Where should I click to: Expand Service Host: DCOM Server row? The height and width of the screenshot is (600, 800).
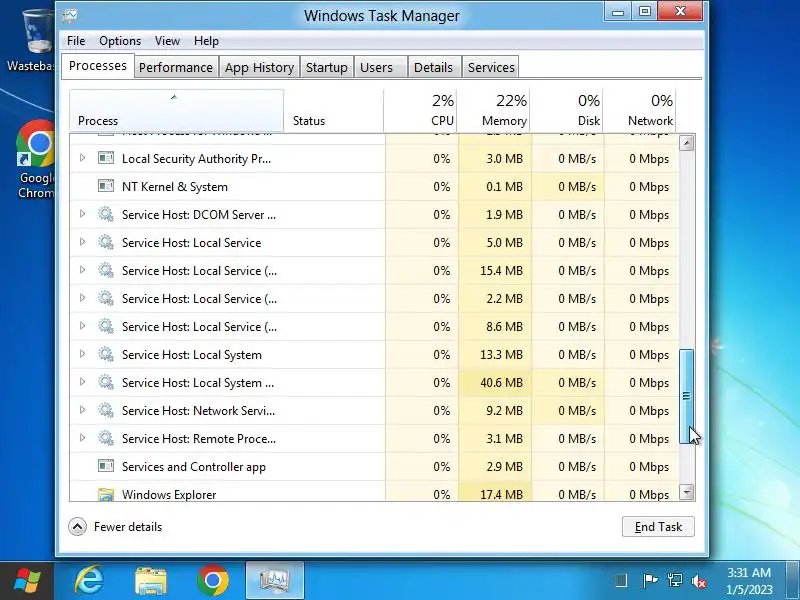click(82, 214)
